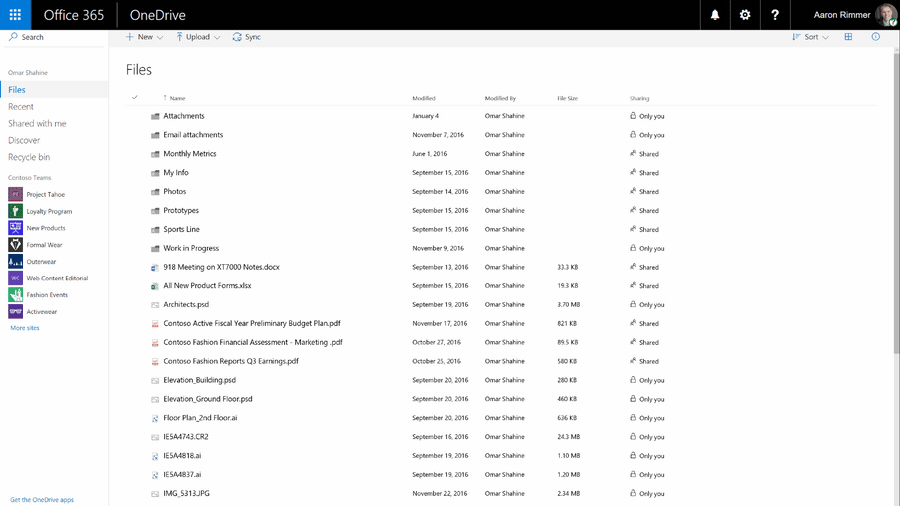The width and height of the screenshot is (900, 506).
Task: Open Loyalty Program site icon
Action: [15, 211]
